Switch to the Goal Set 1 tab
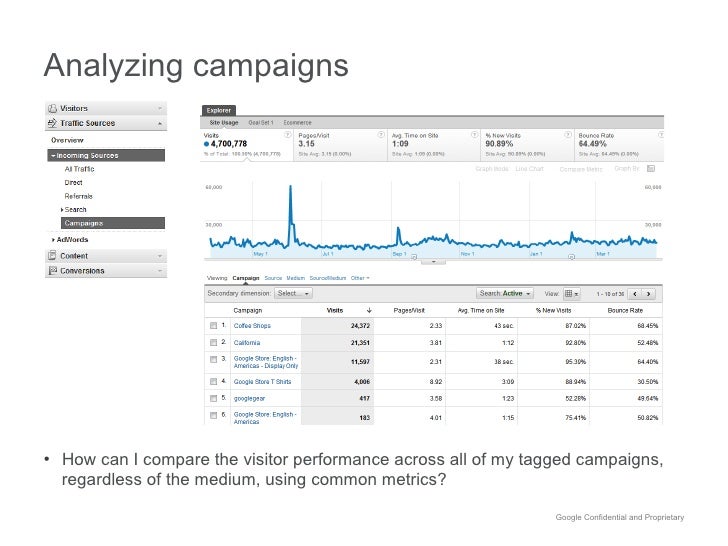This screenshot has height=546, width=728. point(260,123)
